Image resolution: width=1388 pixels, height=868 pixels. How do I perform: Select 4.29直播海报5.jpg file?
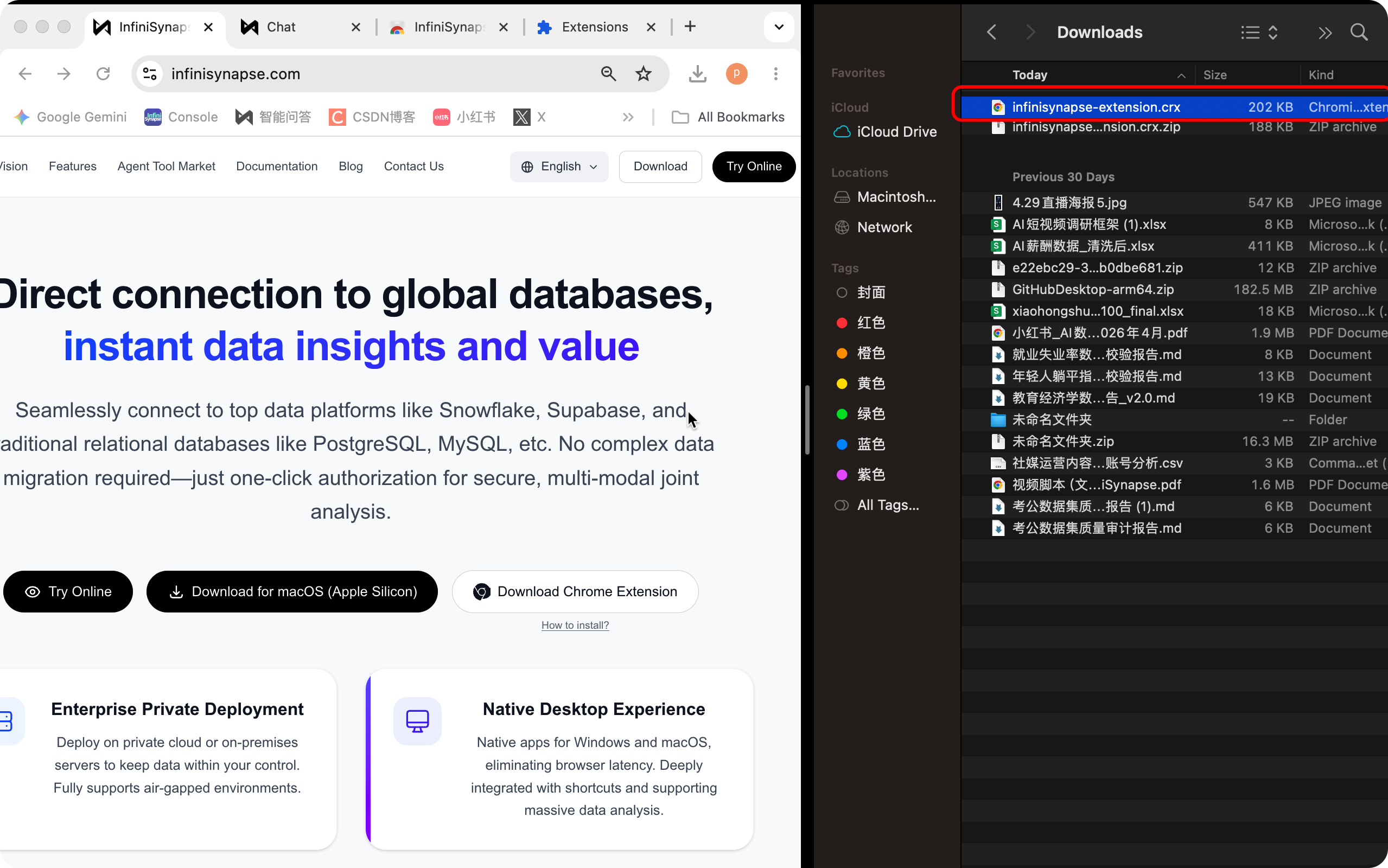pyautogui.click(x=1174, y=203)
